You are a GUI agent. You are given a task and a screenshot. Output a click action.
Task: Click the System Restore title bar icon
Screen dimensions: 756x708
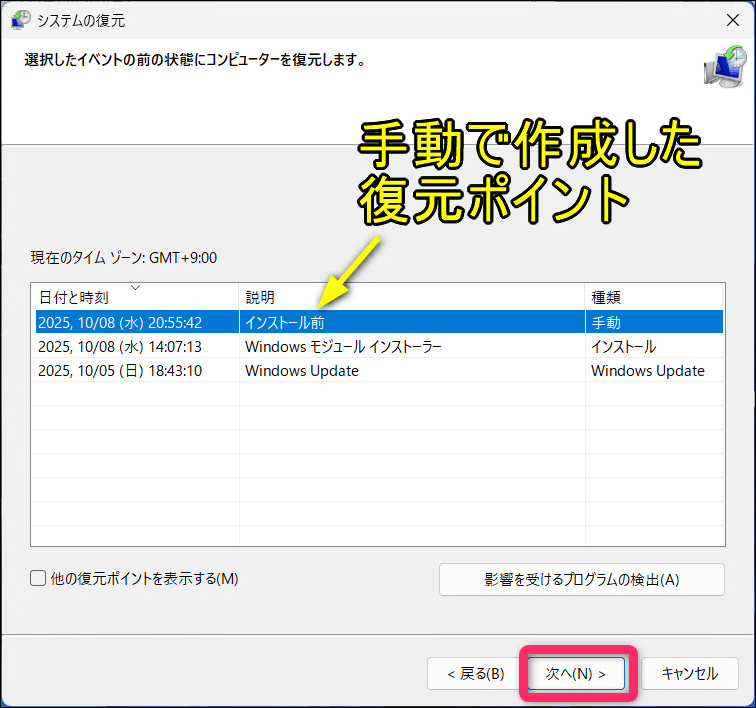coord(20,20)
